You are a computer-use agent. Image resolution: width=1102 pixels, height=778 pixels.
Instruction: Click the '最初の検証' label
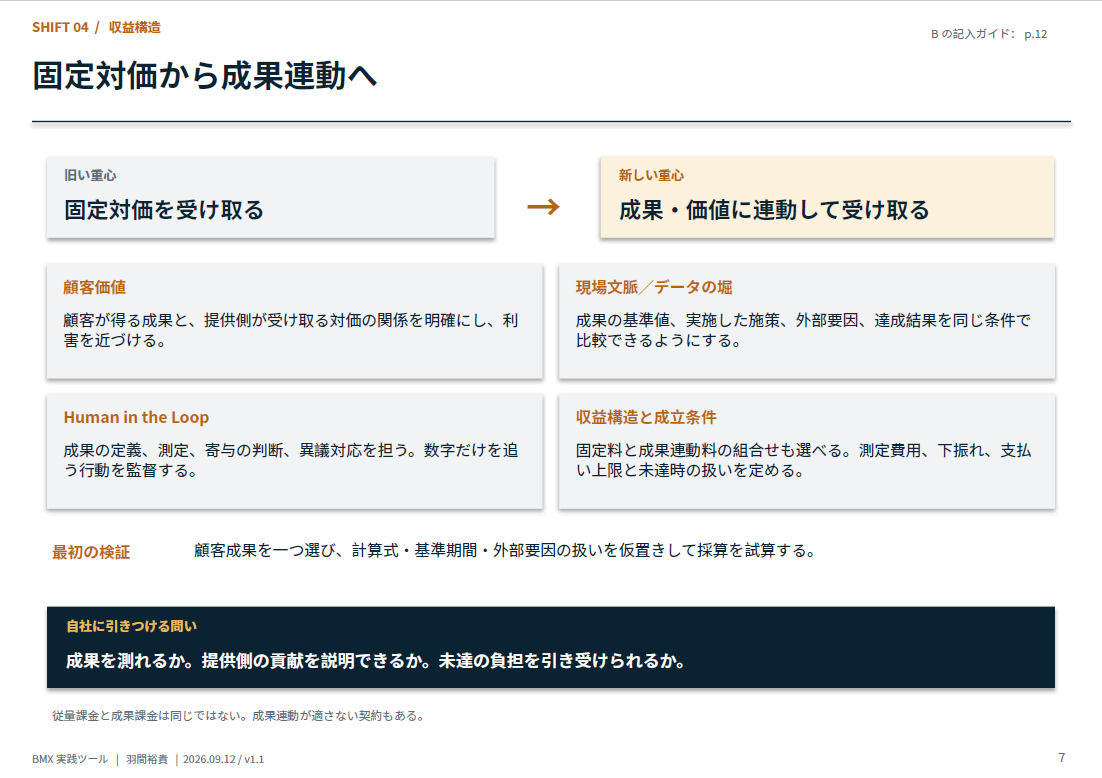point(91,552)
